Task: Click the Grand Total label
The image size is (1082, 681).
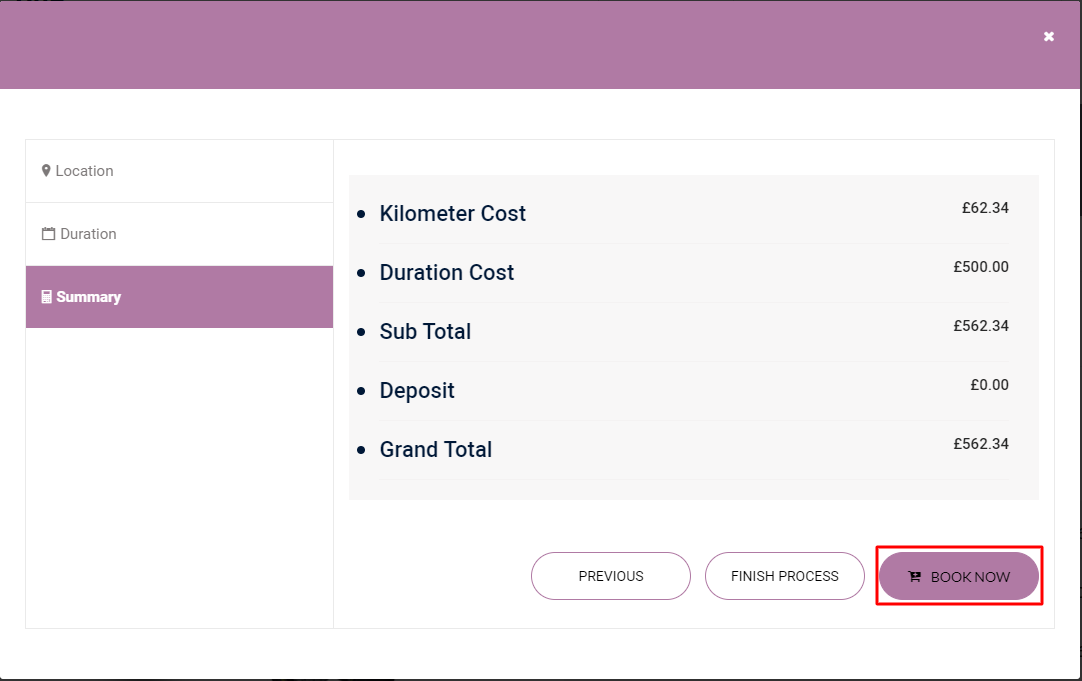Action: [x=435, y=450]
